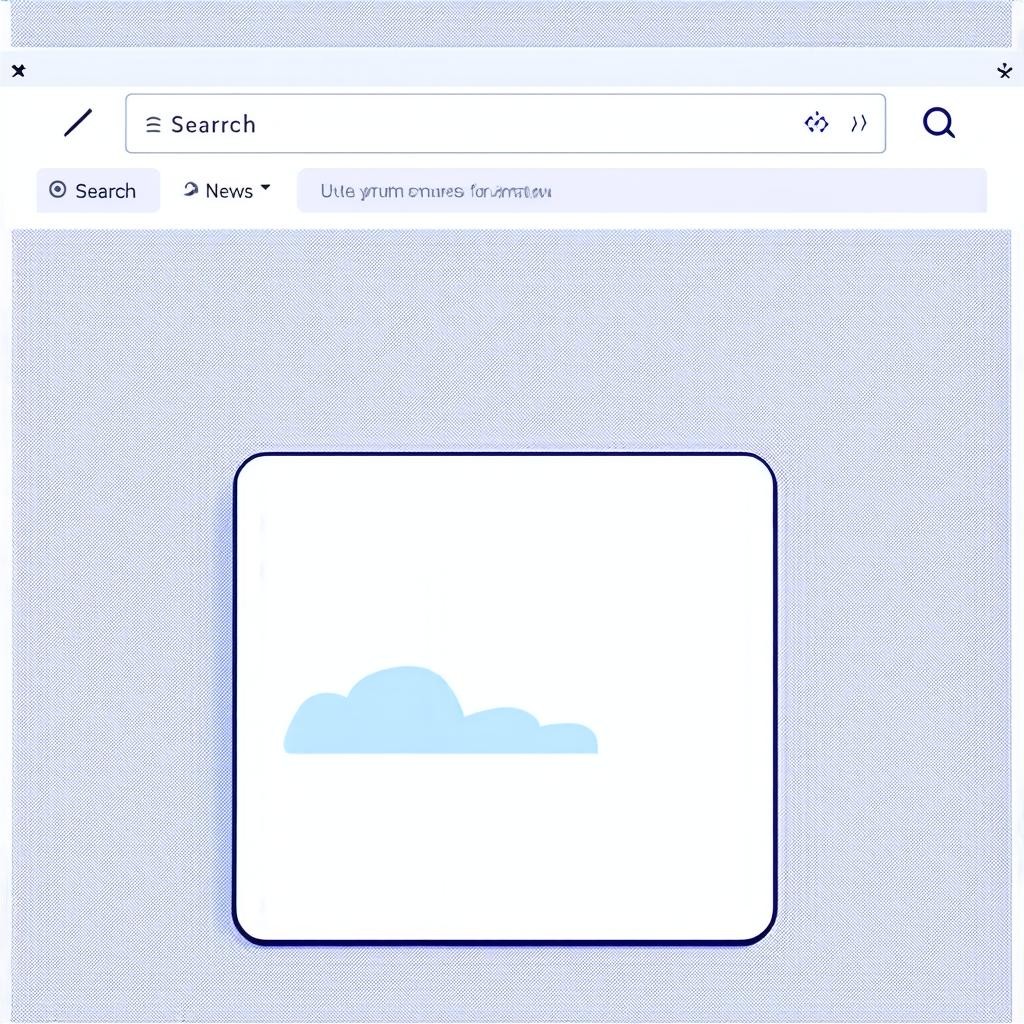Click the dotted diamond icon in search bar
The image size is (1024, 1024).
(x=816, y=123)
